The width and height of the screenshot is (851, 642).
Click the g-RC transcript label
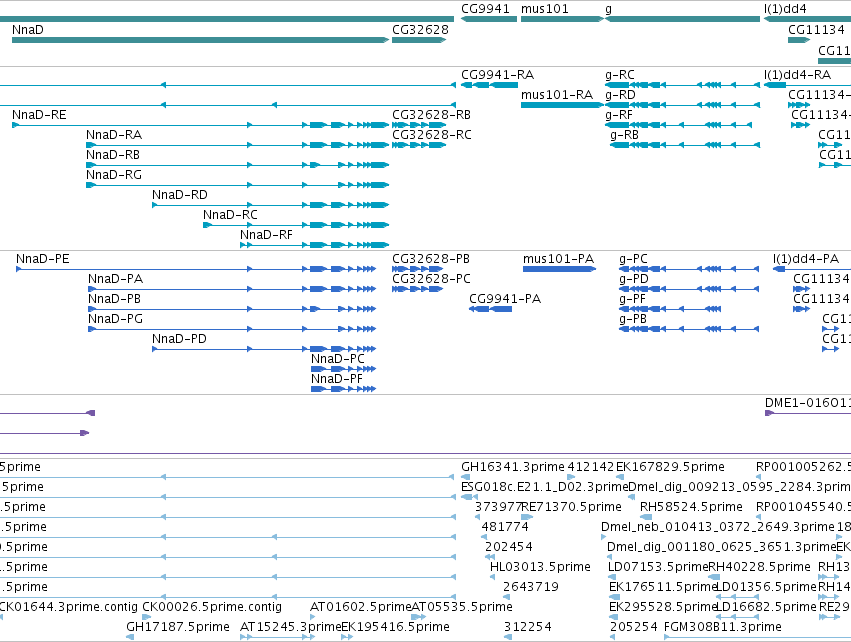(620, 75)
